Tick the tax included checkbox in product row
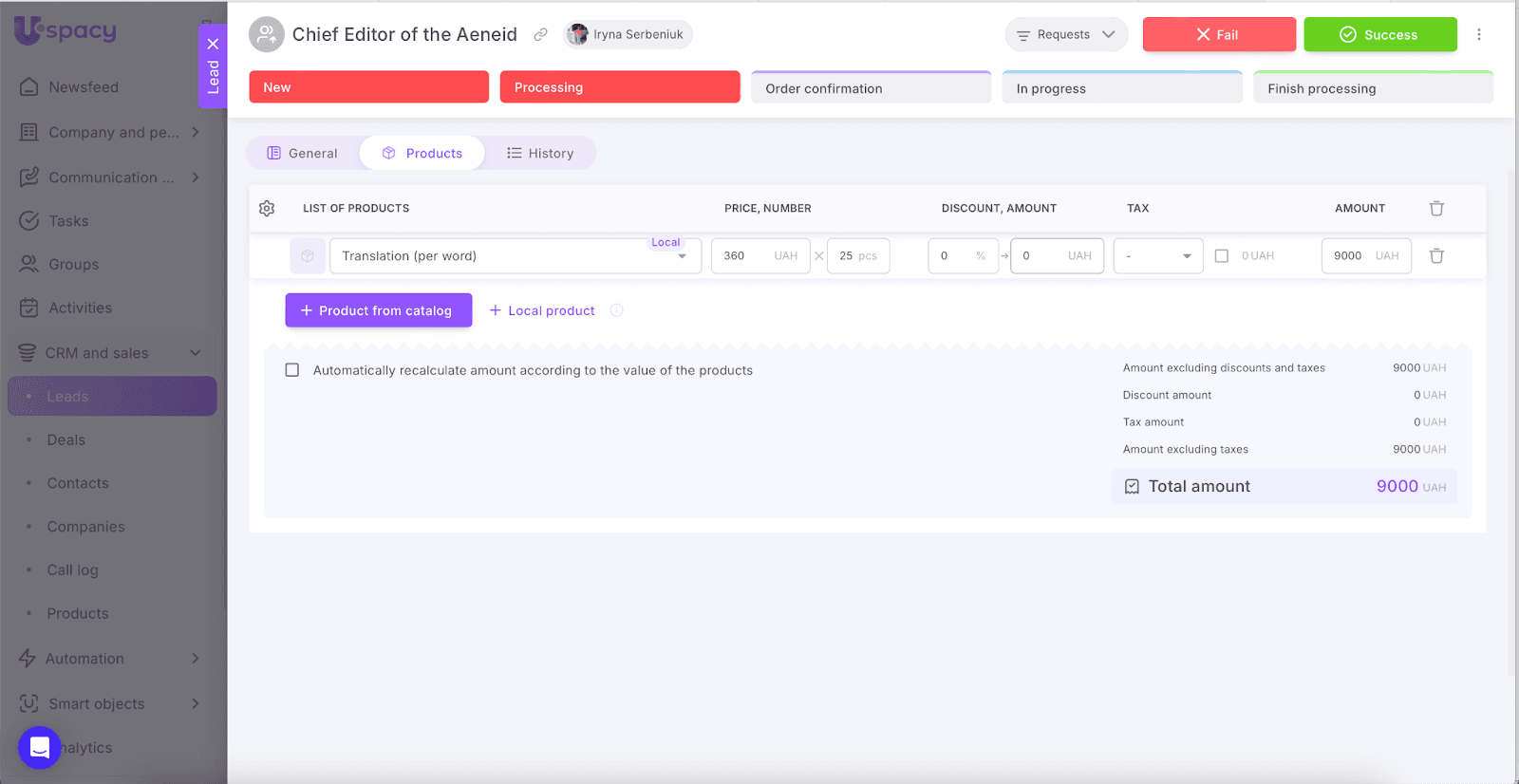 (x=1222, y=256)
